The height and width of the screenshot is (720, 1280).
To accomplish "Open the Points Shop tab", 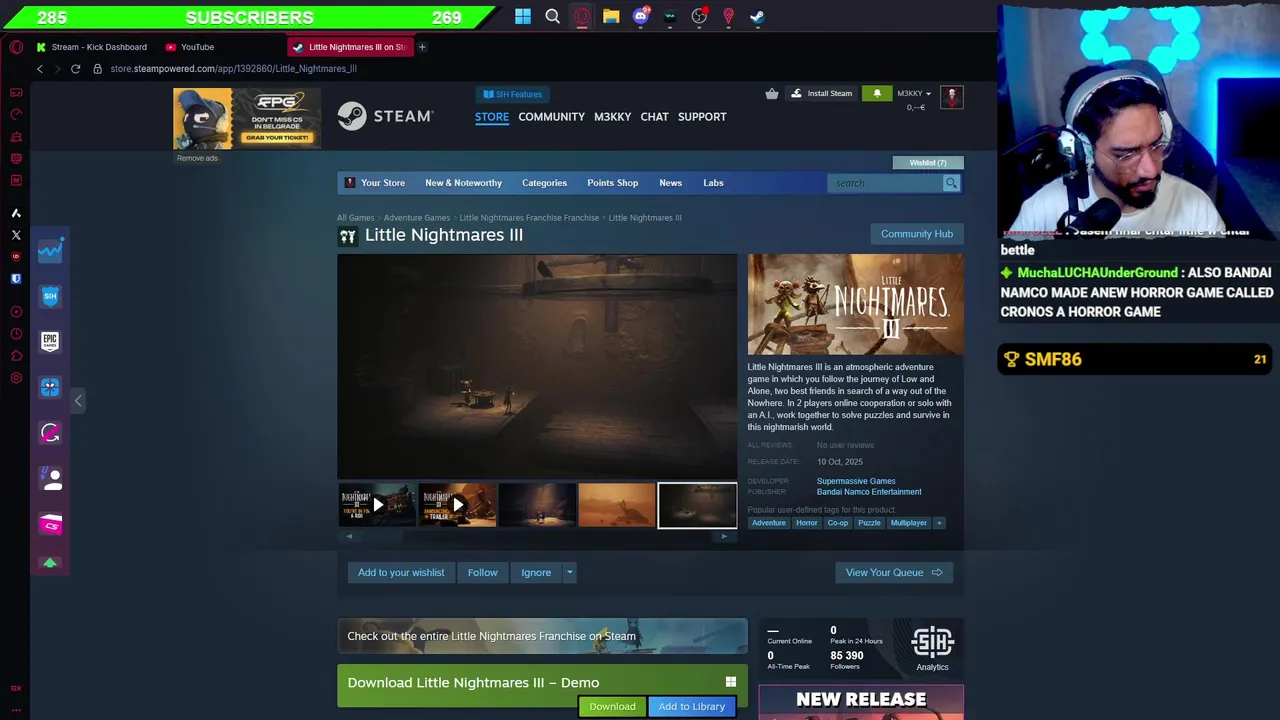I will pos(612,183).
